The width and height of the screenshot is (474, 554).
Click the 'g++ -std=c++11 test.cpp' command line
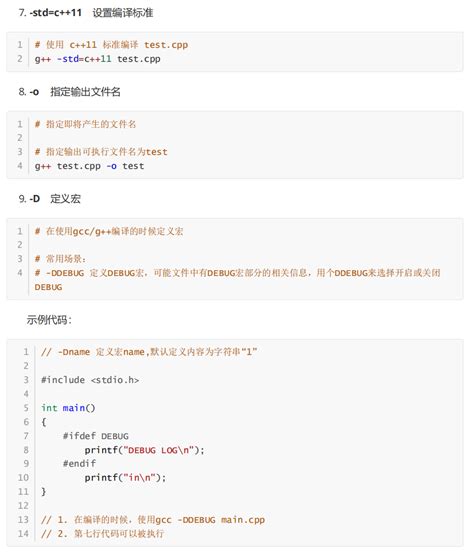(97, 59)
